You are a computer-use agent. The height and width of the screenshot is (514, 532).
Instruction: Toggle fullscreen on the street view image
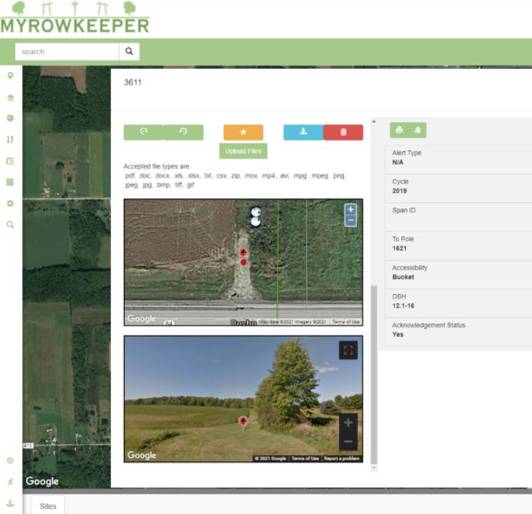pyautogui.click(x=348, y=350)
